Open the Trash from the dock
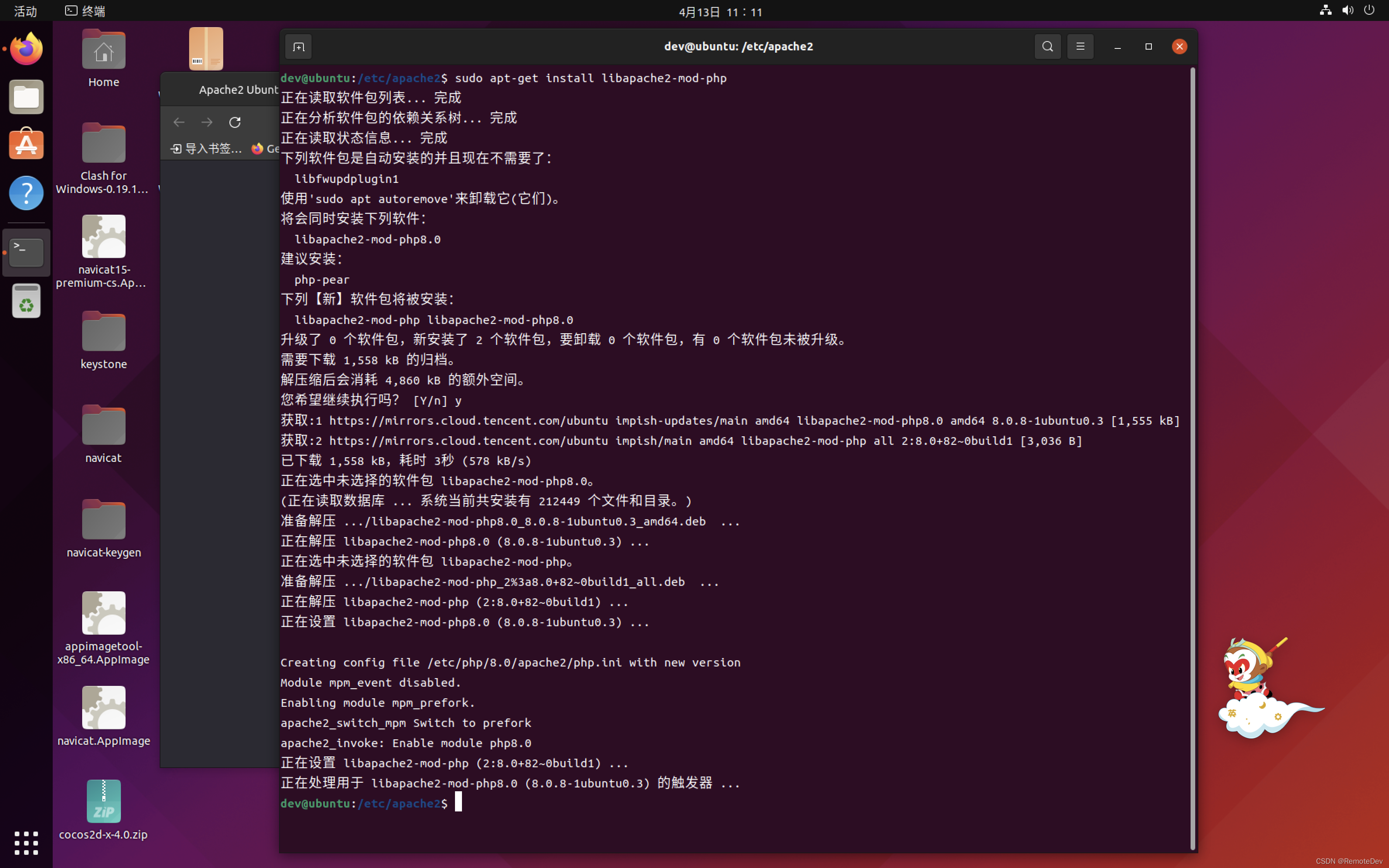Image resolution: width=1389 pixels, height=868 pixels. coord(26,301)
